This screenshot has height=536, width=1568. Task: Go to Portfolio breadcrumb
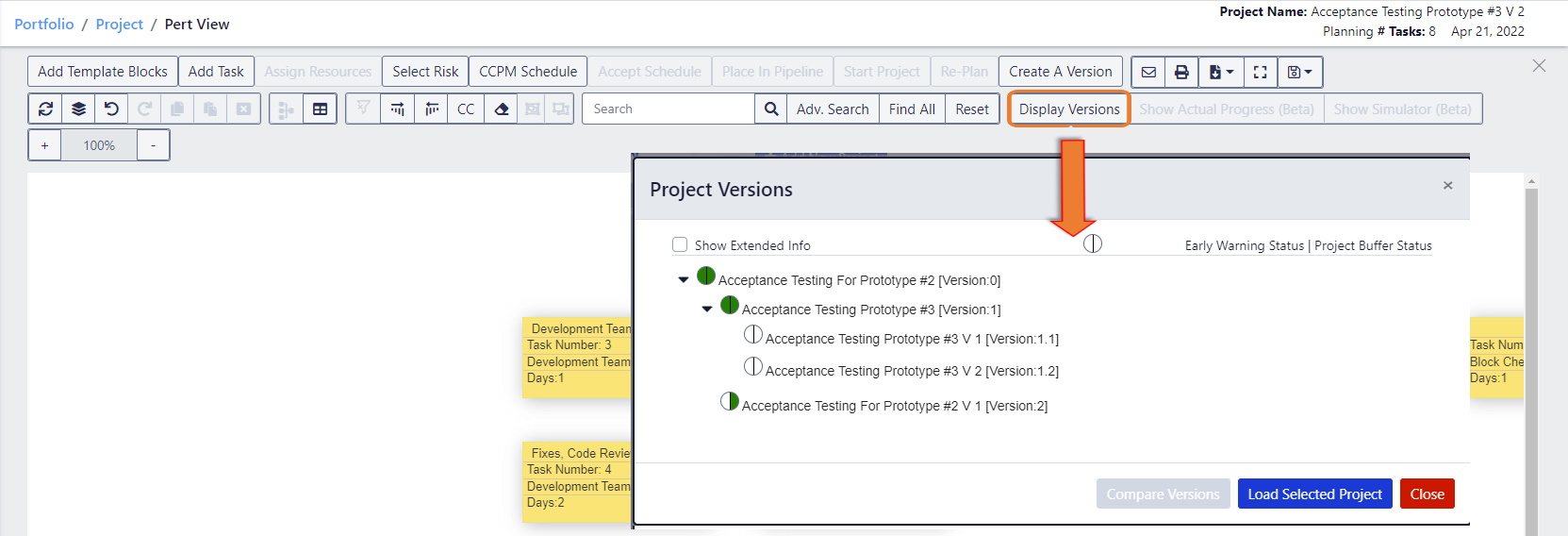point(44,25)
